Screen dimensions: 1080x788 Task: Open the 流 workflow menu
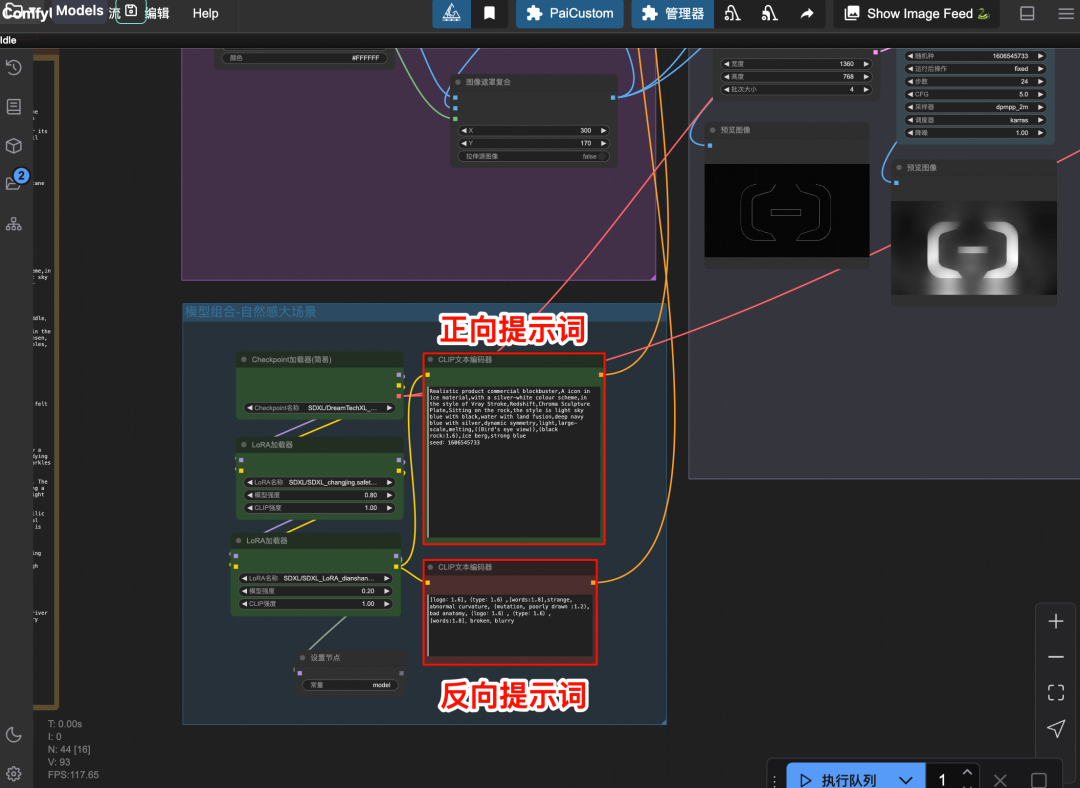[114, 13]
